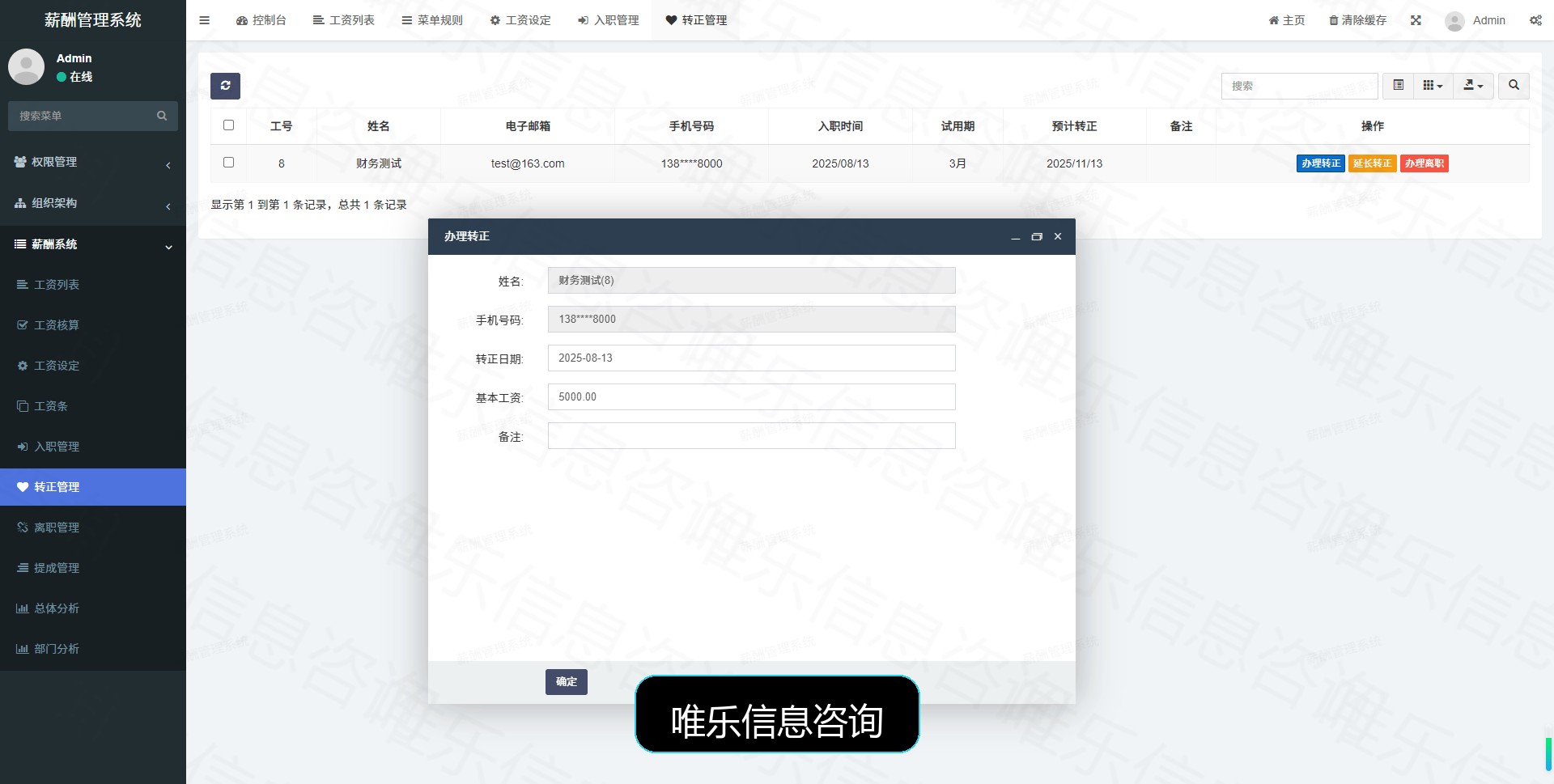This screenshot has width=1554, height=784.
Task: Open the columns dropdown in the table toolbar
Action: (1433, 86)
